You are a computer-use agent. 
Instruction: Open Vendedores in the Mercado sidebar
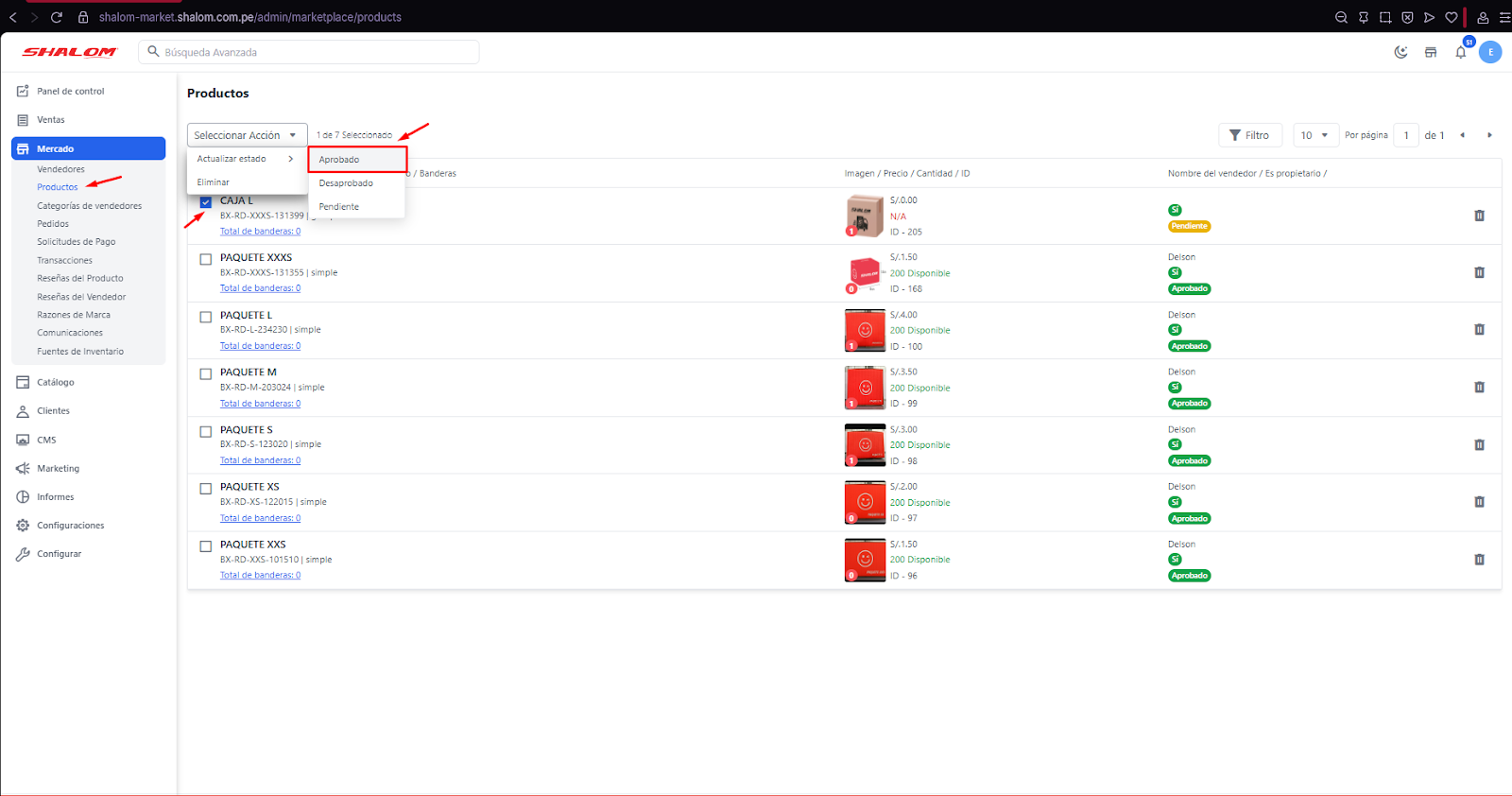(x=60, y=169)
